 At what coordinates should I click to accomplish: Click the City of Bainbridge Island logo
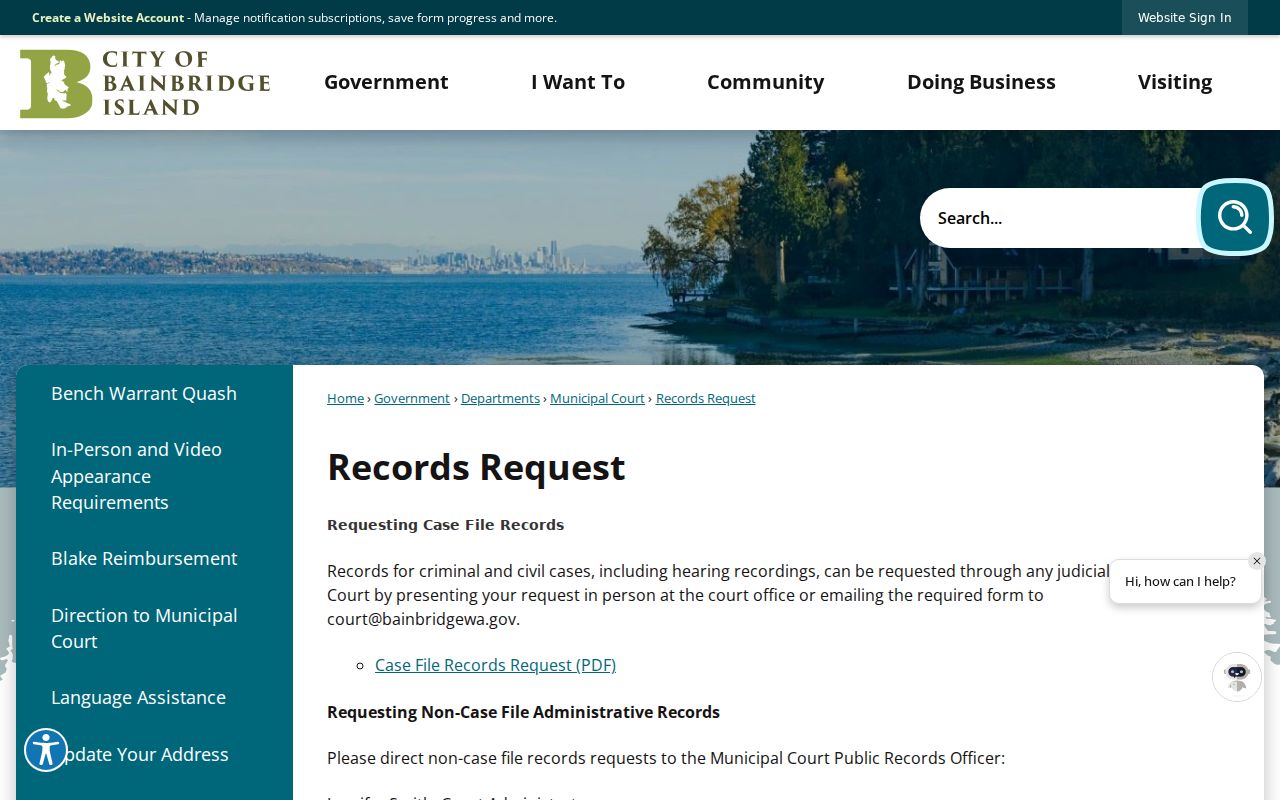pos(145,84)
